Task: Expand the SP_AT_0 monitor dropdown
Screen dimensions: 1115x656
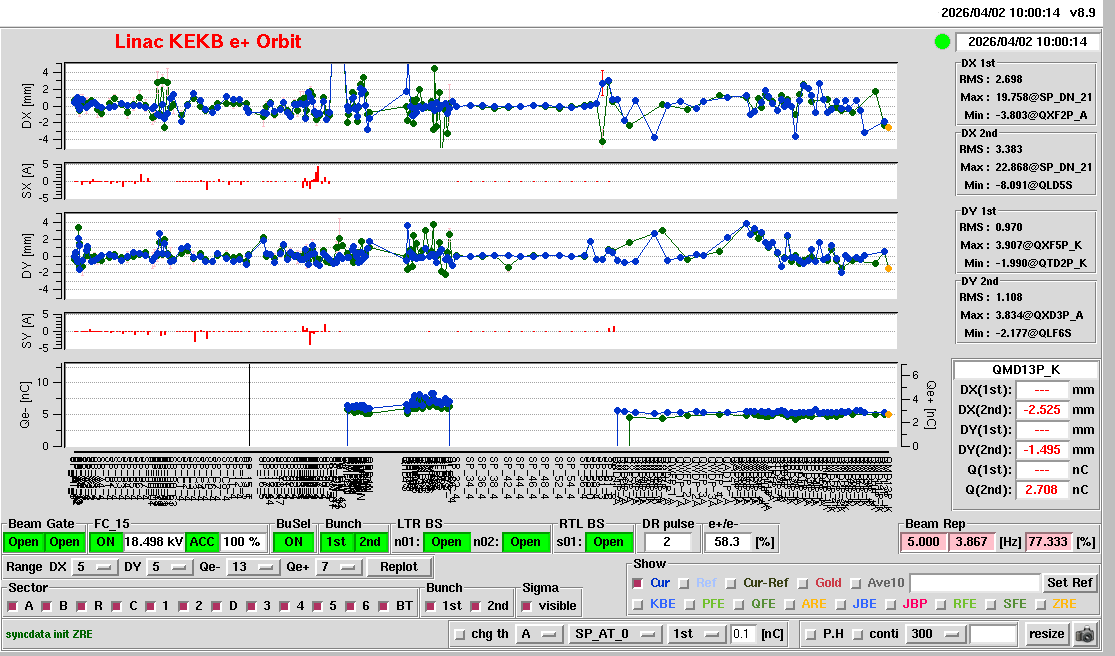Action: pos(612,634)
